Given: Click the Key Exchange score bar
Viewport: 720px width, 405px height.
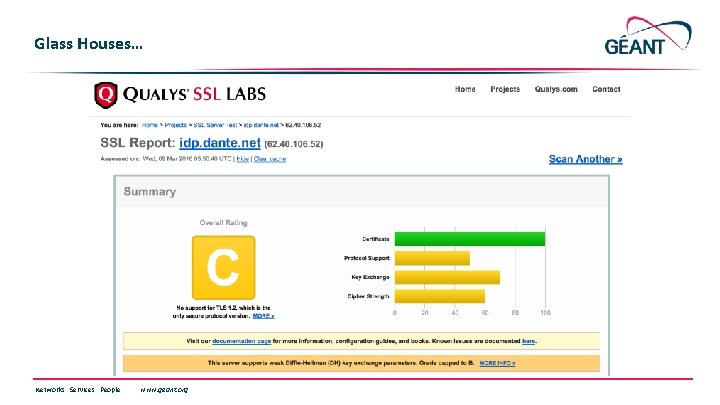Looking at the screenshot, I should point(447,277).
